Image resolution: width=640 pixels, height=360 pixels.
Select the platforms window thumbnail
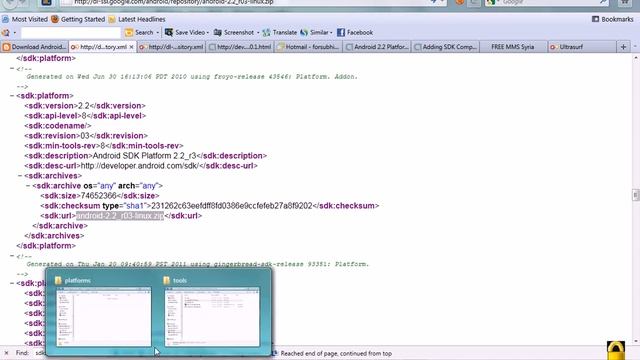[103, 316]
